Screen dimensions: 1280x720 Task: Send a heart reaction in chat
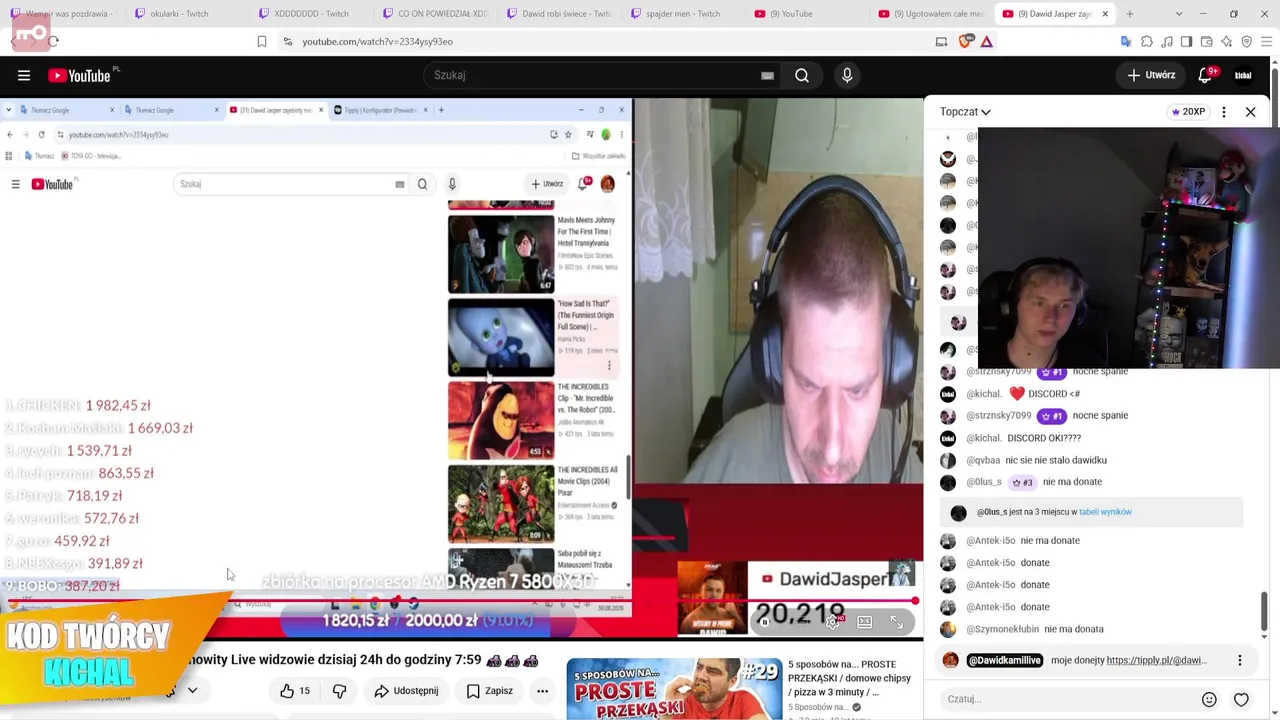[1241, 699]
